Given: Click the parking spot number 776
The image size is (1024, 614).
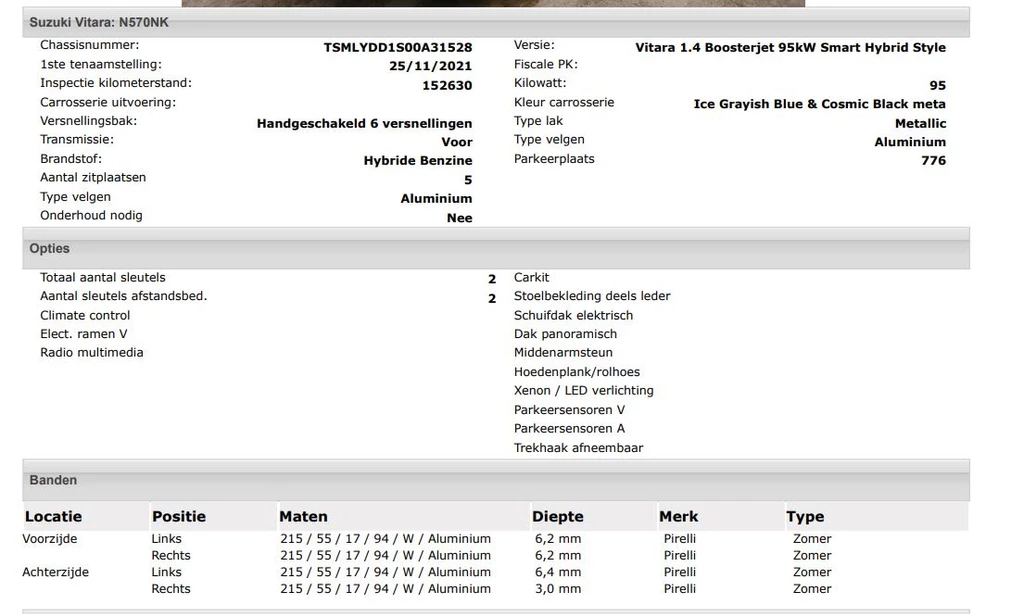Looking at the screenshot, I should [933, 160].
